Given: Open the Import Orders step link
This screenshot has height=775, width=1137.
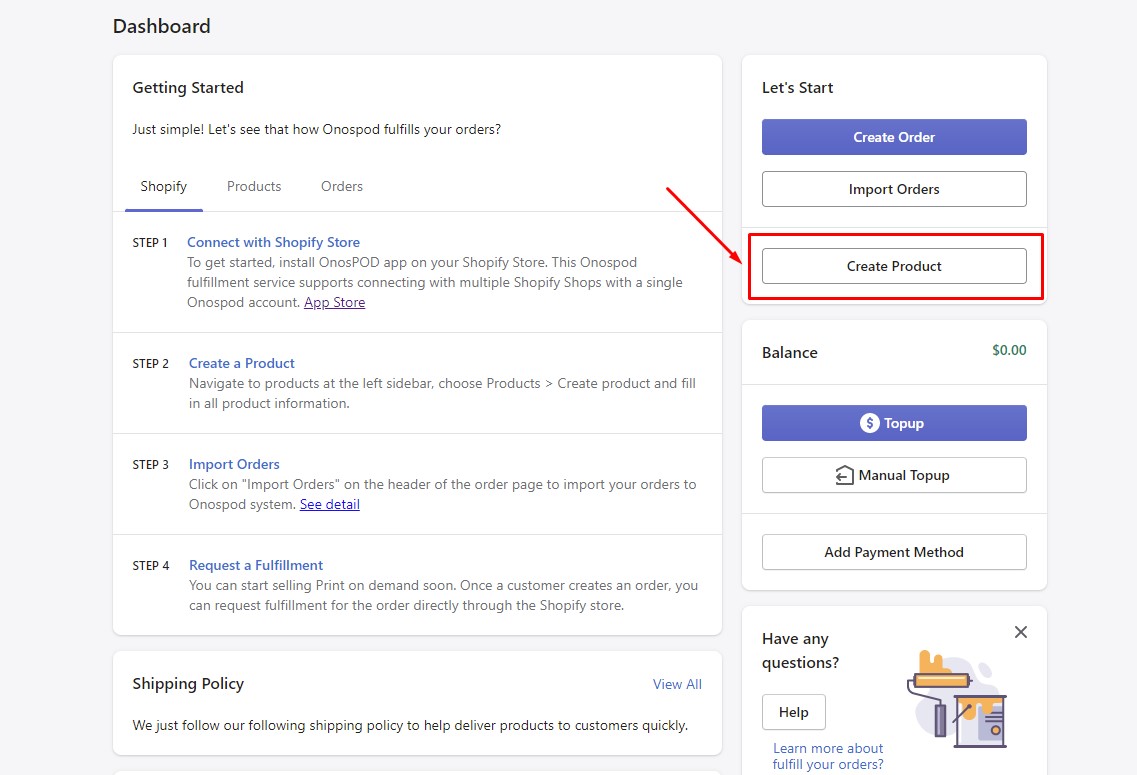Looking at the screenshot, I should [234, 464].
